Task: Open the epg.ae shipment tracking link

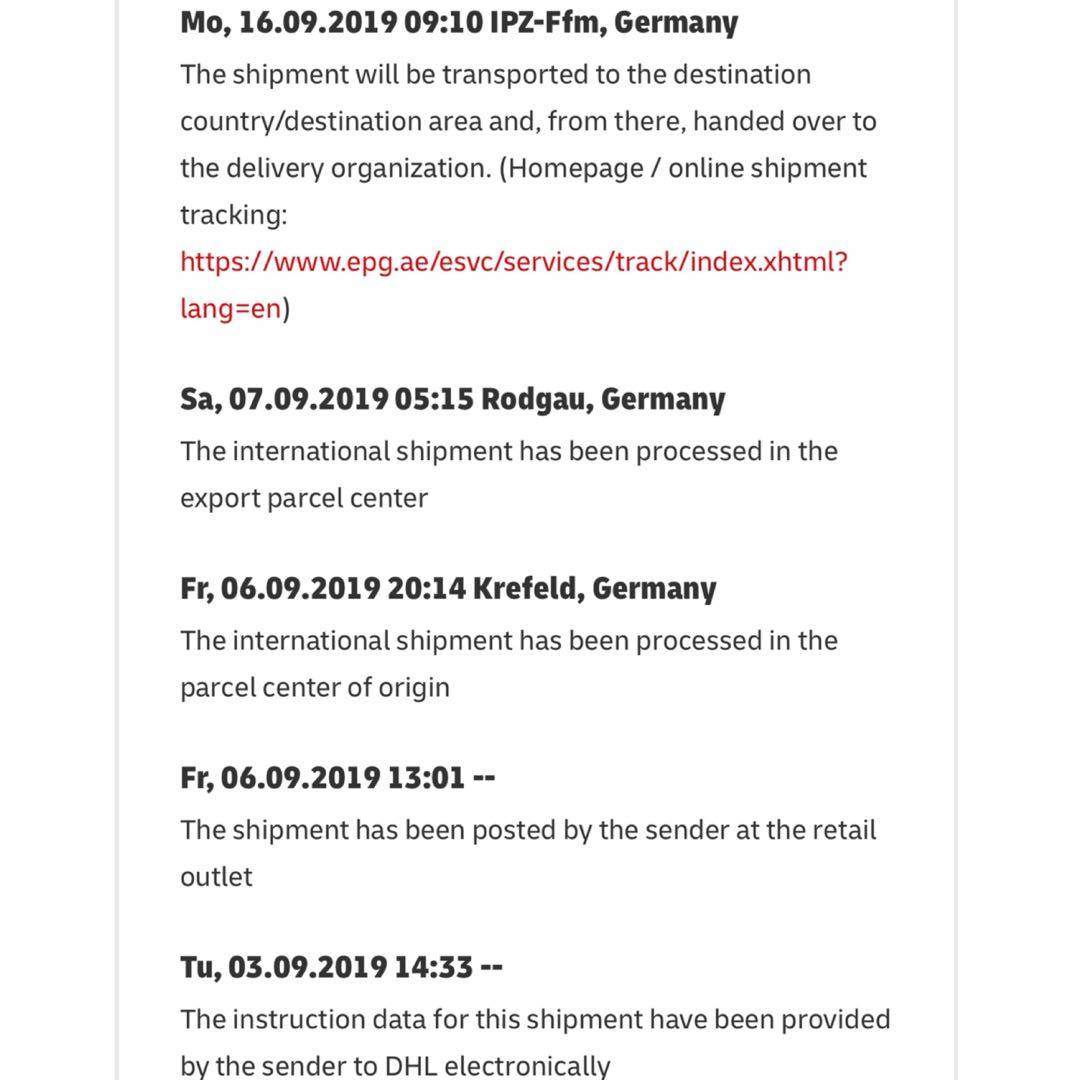Action: tap(513, 262)
